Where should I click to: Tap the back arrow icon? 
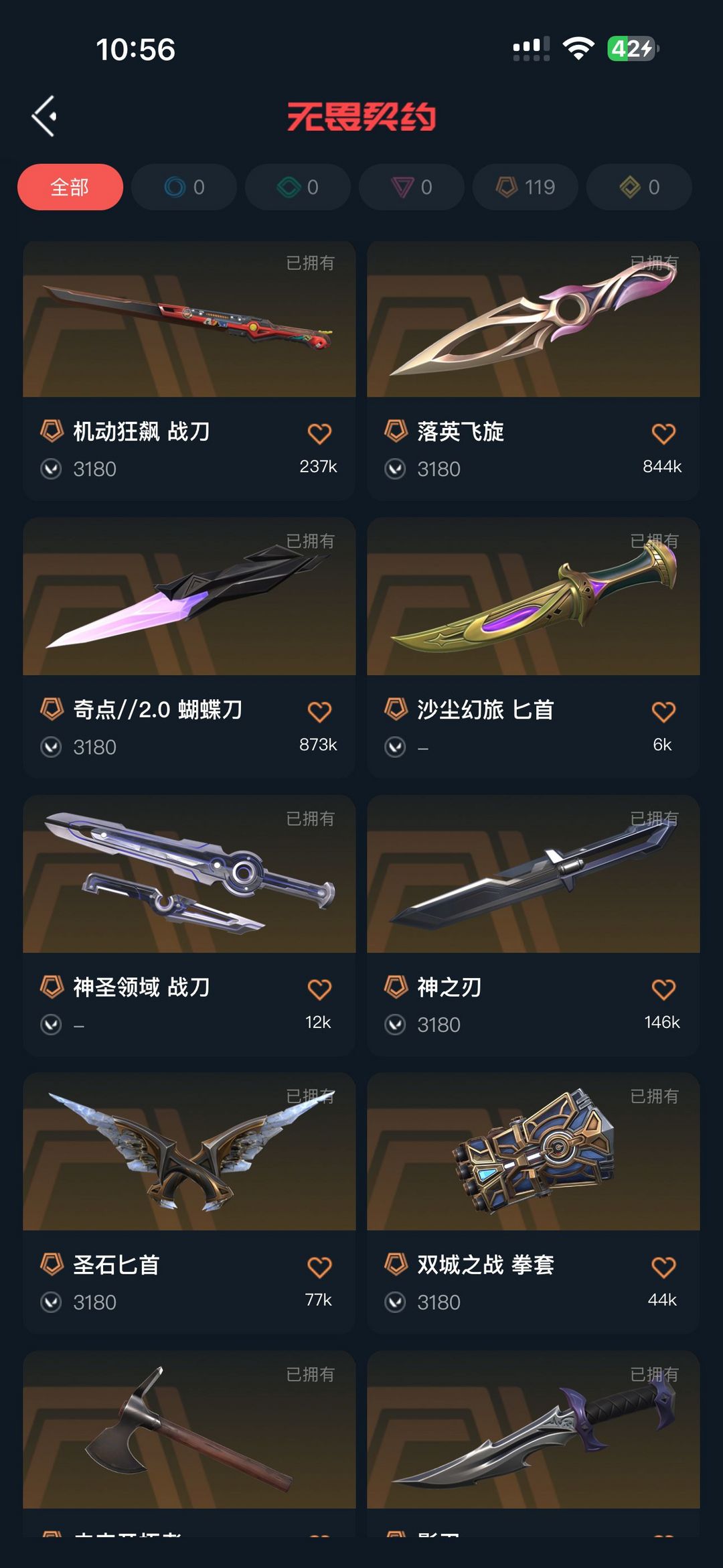coord(44,117)
